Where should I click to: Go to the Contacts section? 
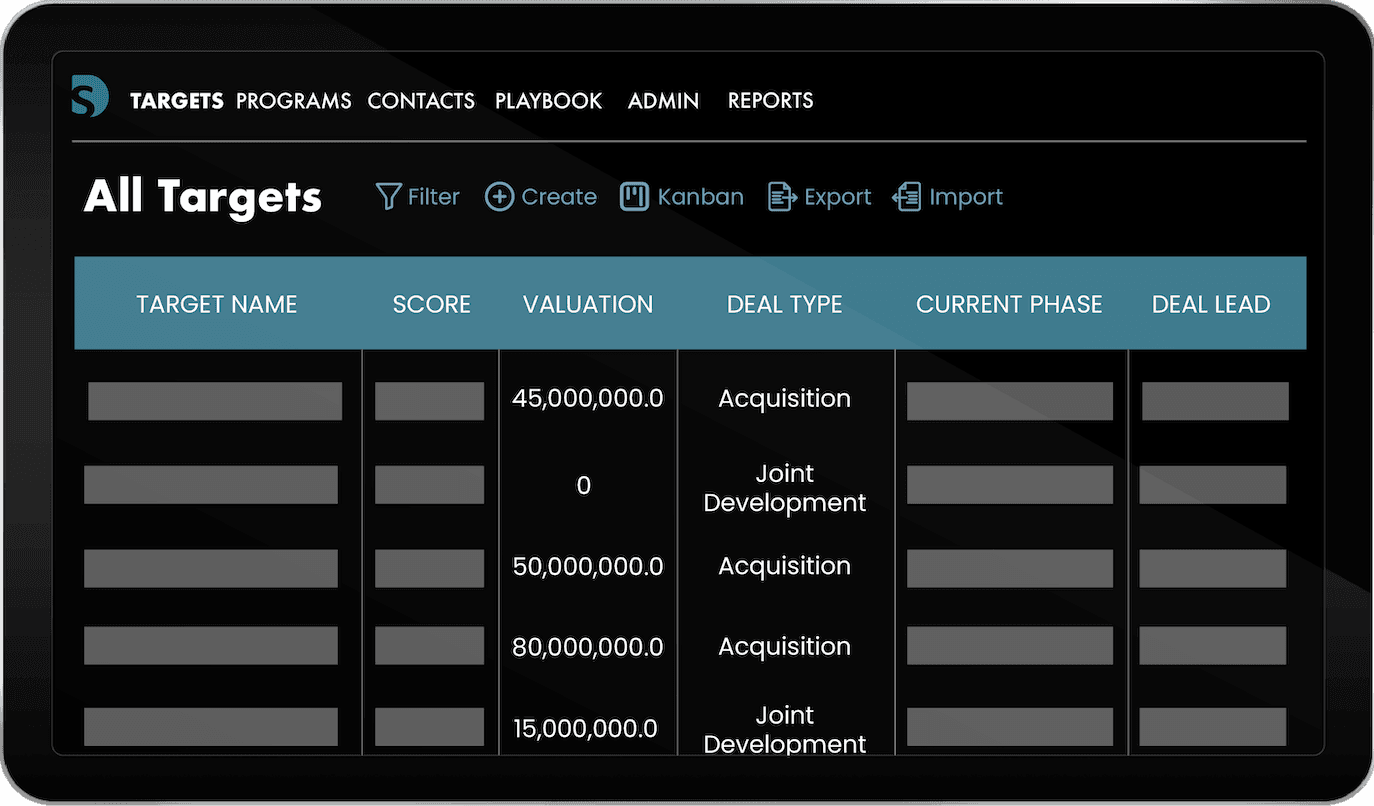pos(421,101)
